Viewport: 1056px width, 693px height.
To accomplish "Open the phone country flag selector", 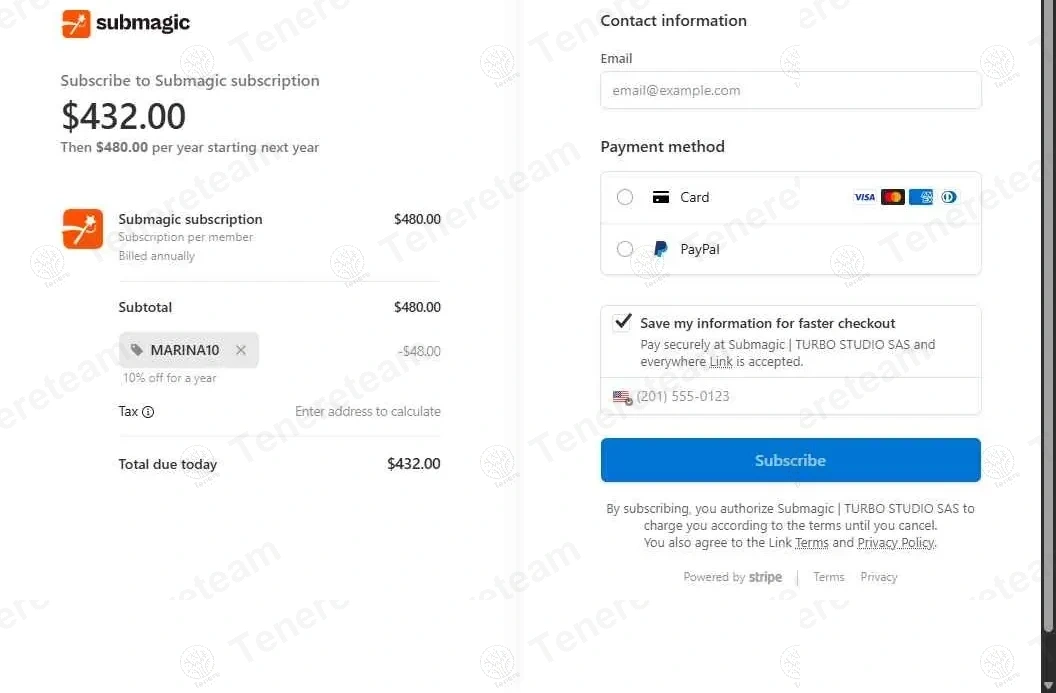I will tap(622, 397).
